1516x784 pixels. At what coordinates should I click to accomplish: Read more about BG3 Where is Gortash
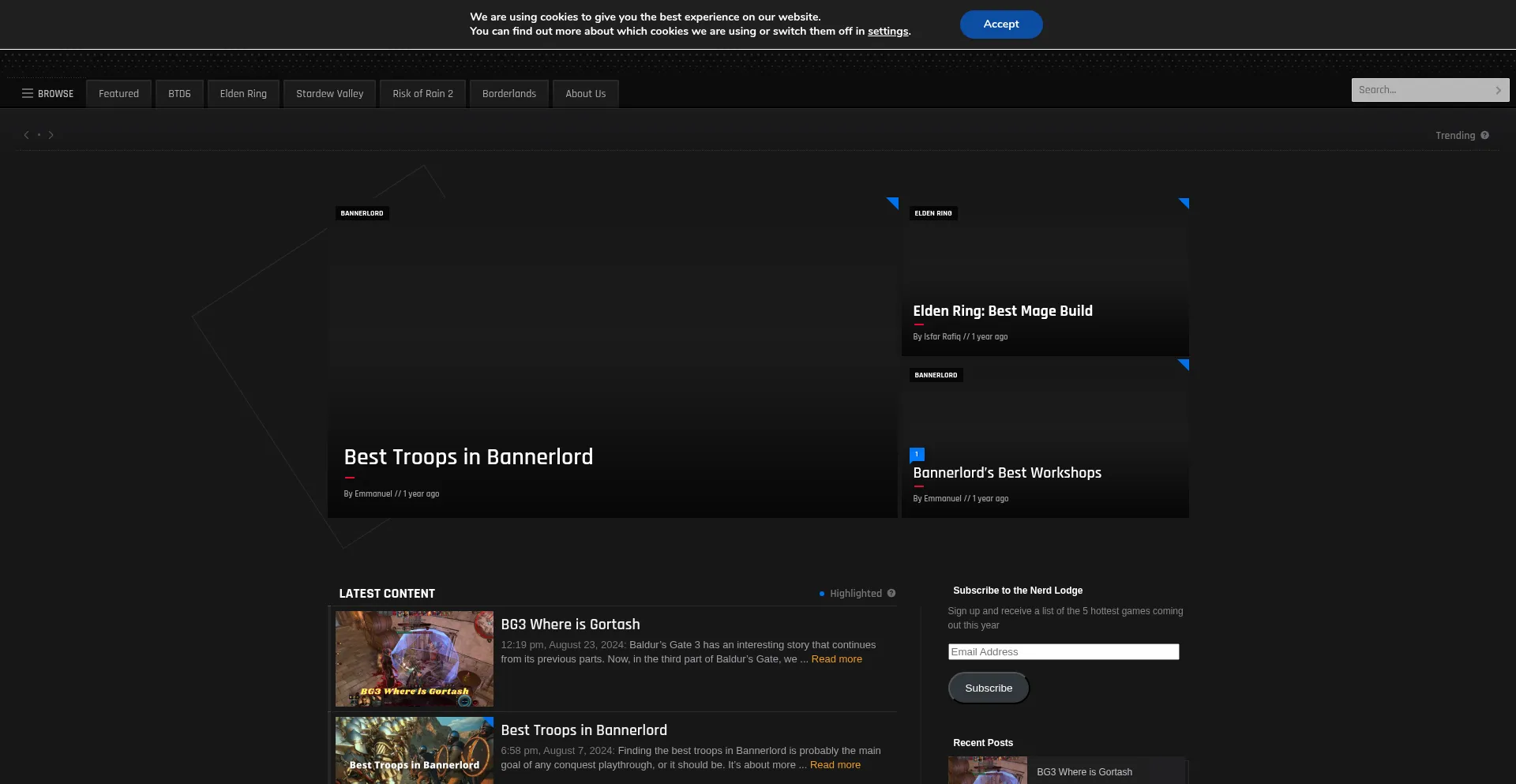[836, 659]
